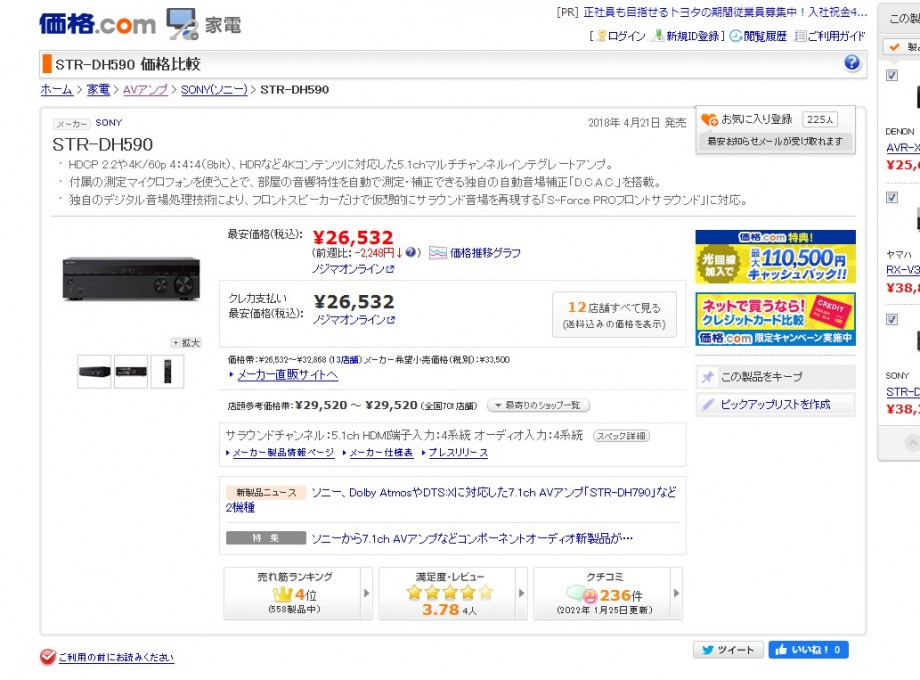The image size is (920, 680).
Task: Open 売れ筋ランキング 4位 panel
Action: coord(292,593)
